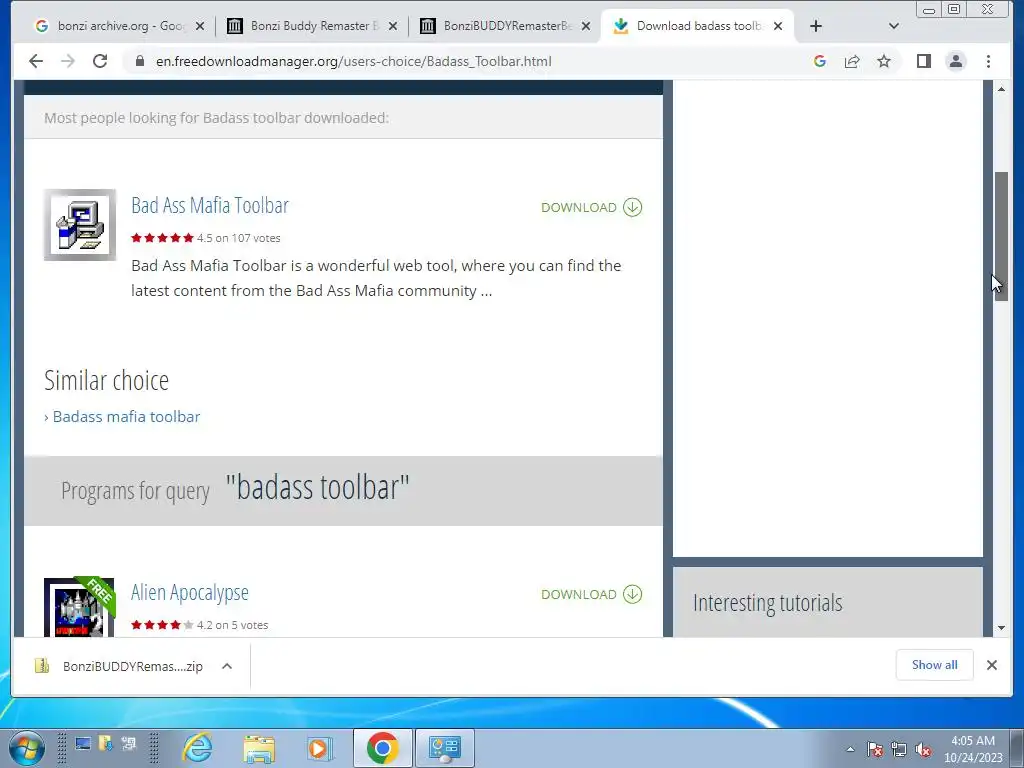1024x768 pixels.
Task: Open Chrome side panel
Action: 923,61
